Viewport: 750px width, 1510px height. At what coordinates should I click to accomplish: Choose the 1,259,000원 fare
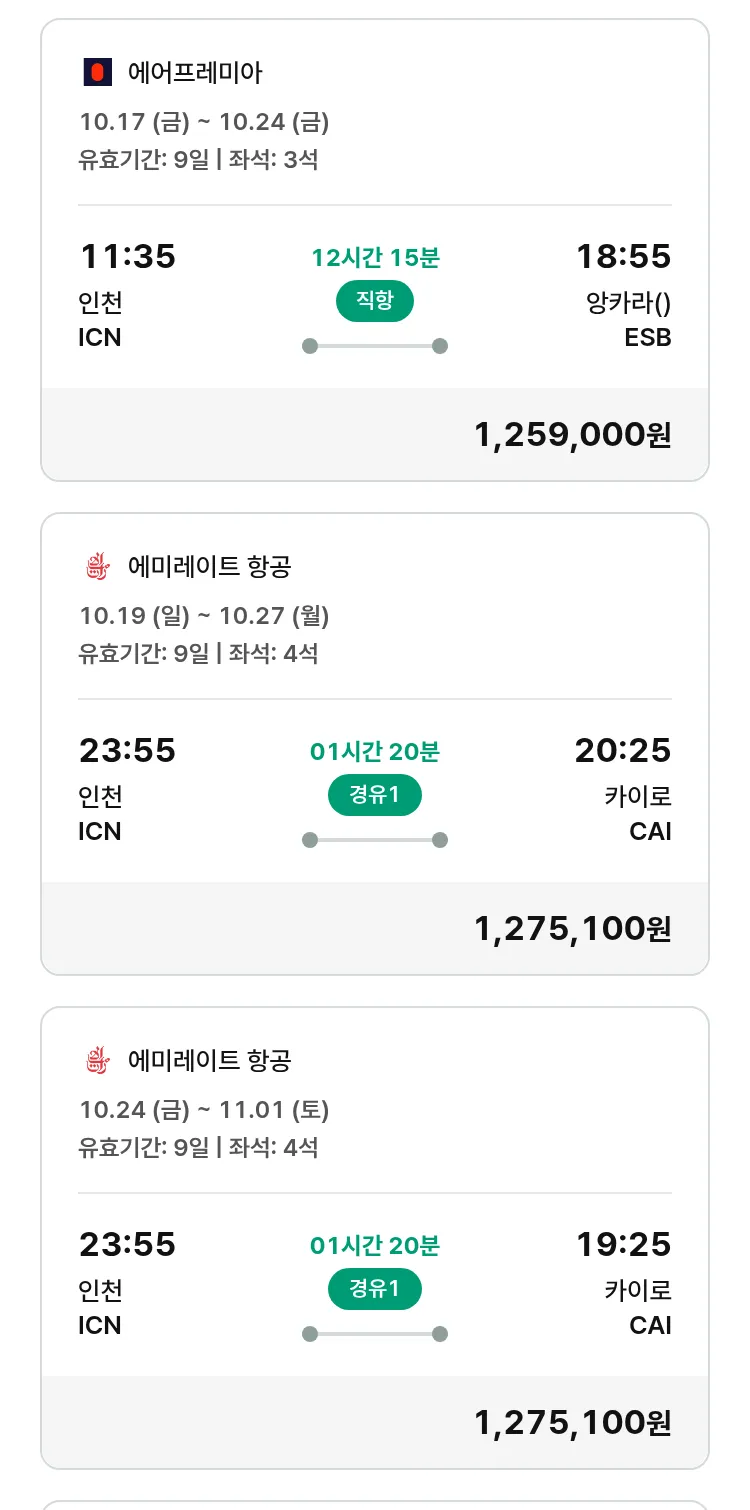572,435
